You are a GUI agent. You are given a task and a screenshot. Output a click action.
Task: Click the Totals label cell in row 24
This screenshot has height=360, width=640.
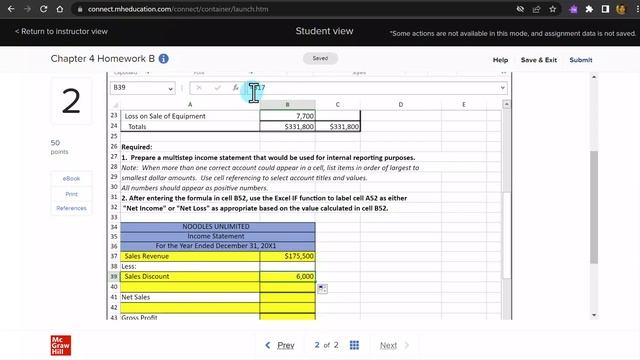coord(190,127)
